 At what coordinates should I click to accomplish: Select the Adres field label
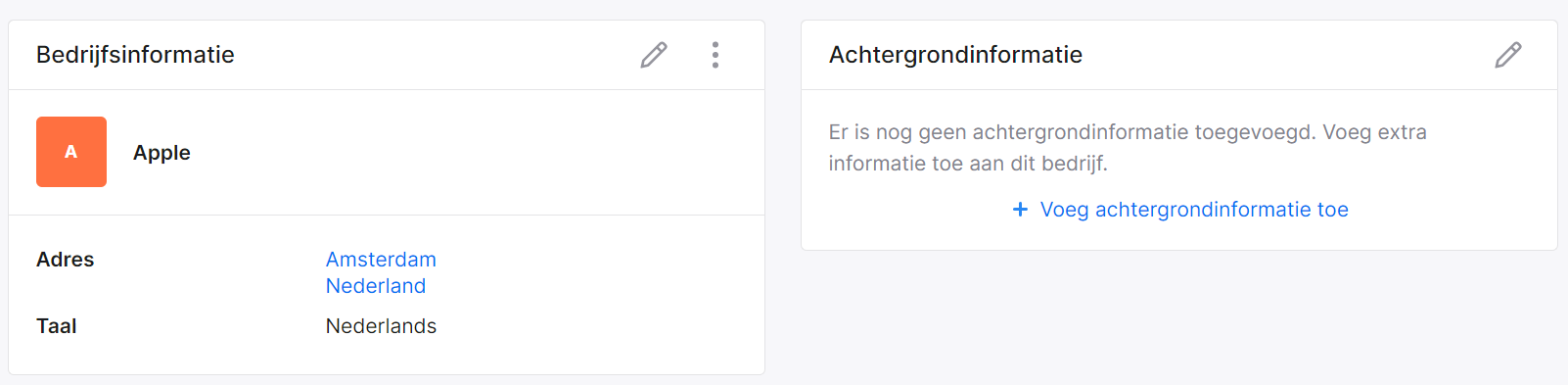tap(66, 260)
